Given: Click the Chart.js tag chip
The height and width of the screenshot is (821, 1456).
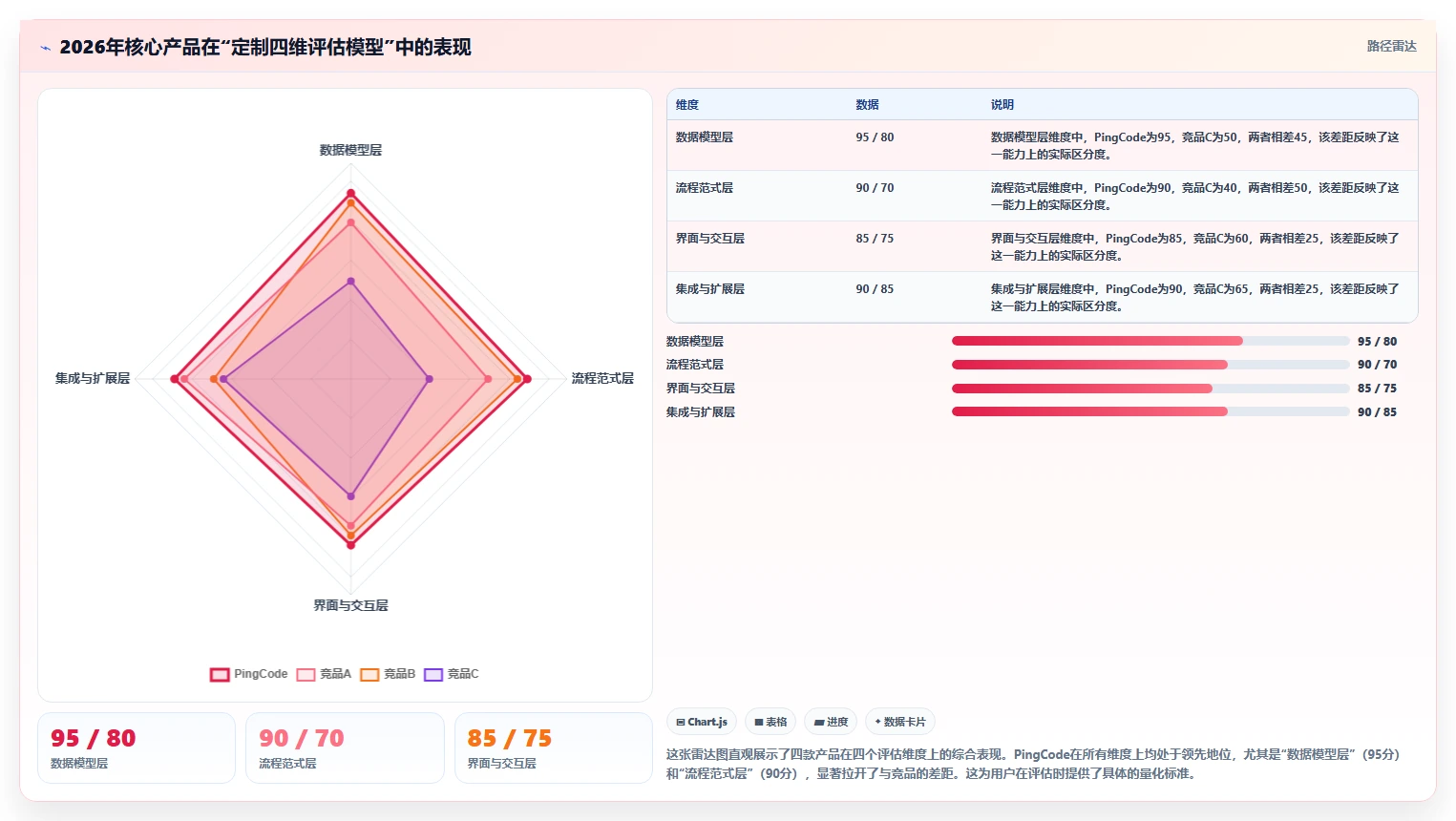Looking at the screenshot, I should [702, 722].
